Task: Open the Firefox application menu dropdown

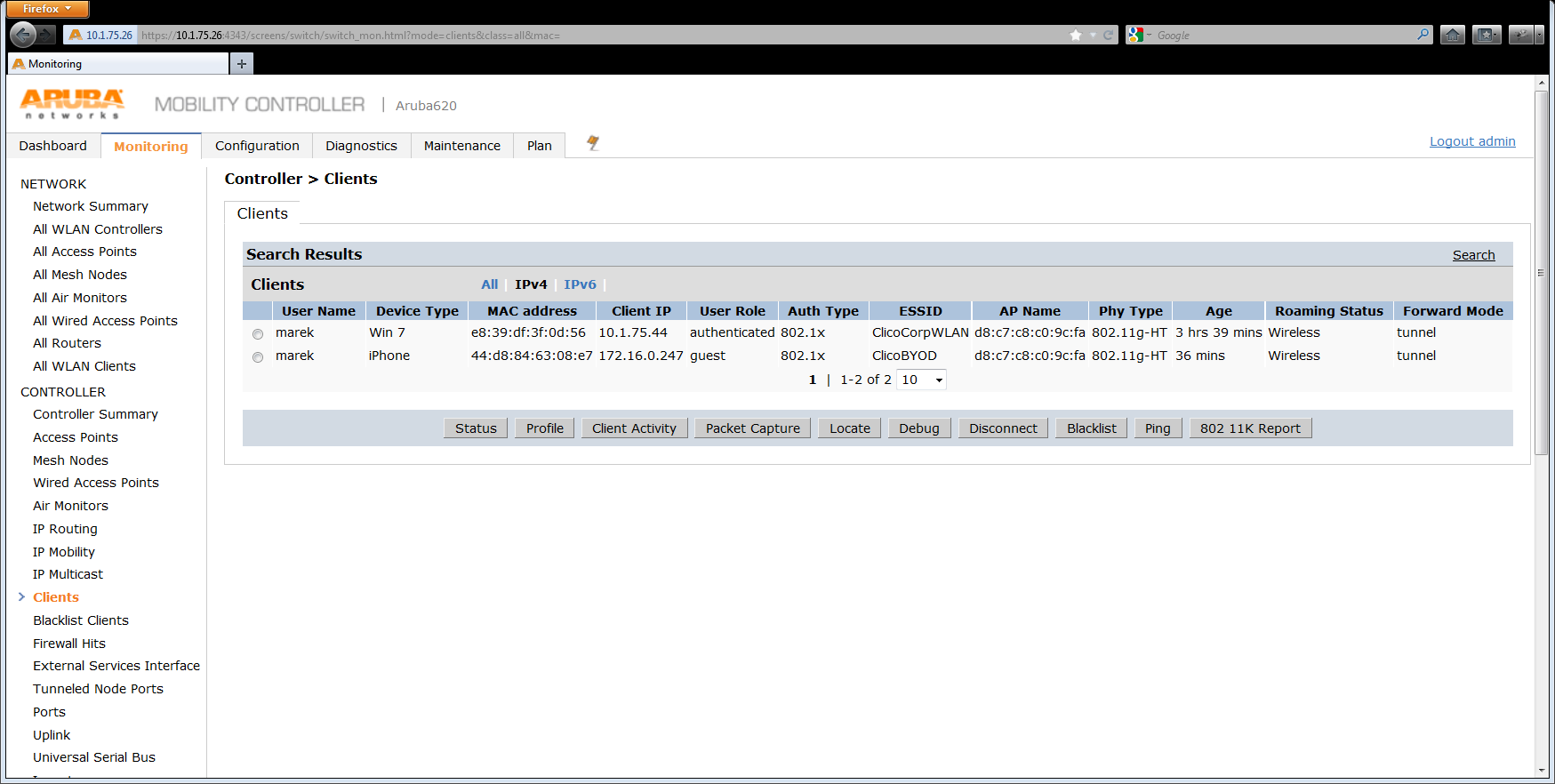Action: click(48, 9)
